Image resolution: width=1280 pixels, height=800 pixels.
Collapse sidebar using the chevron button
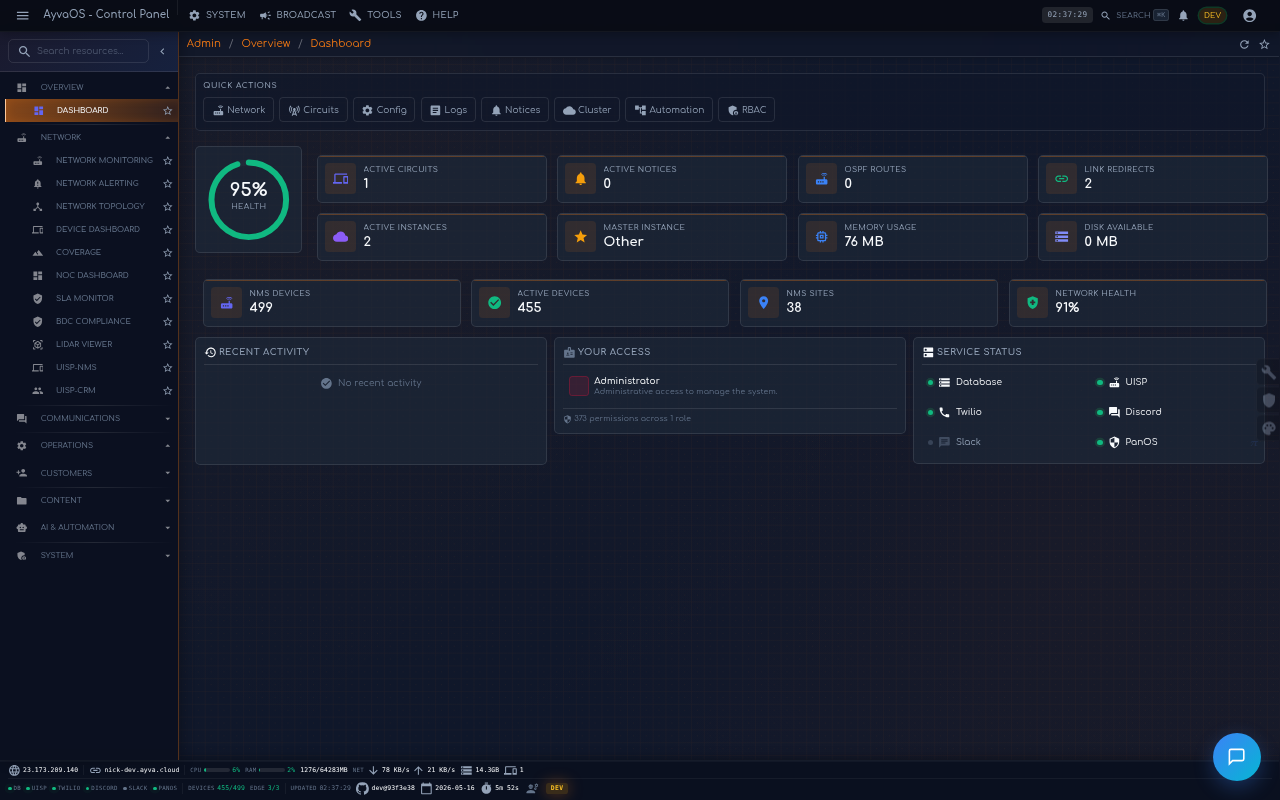coord(162,51)
